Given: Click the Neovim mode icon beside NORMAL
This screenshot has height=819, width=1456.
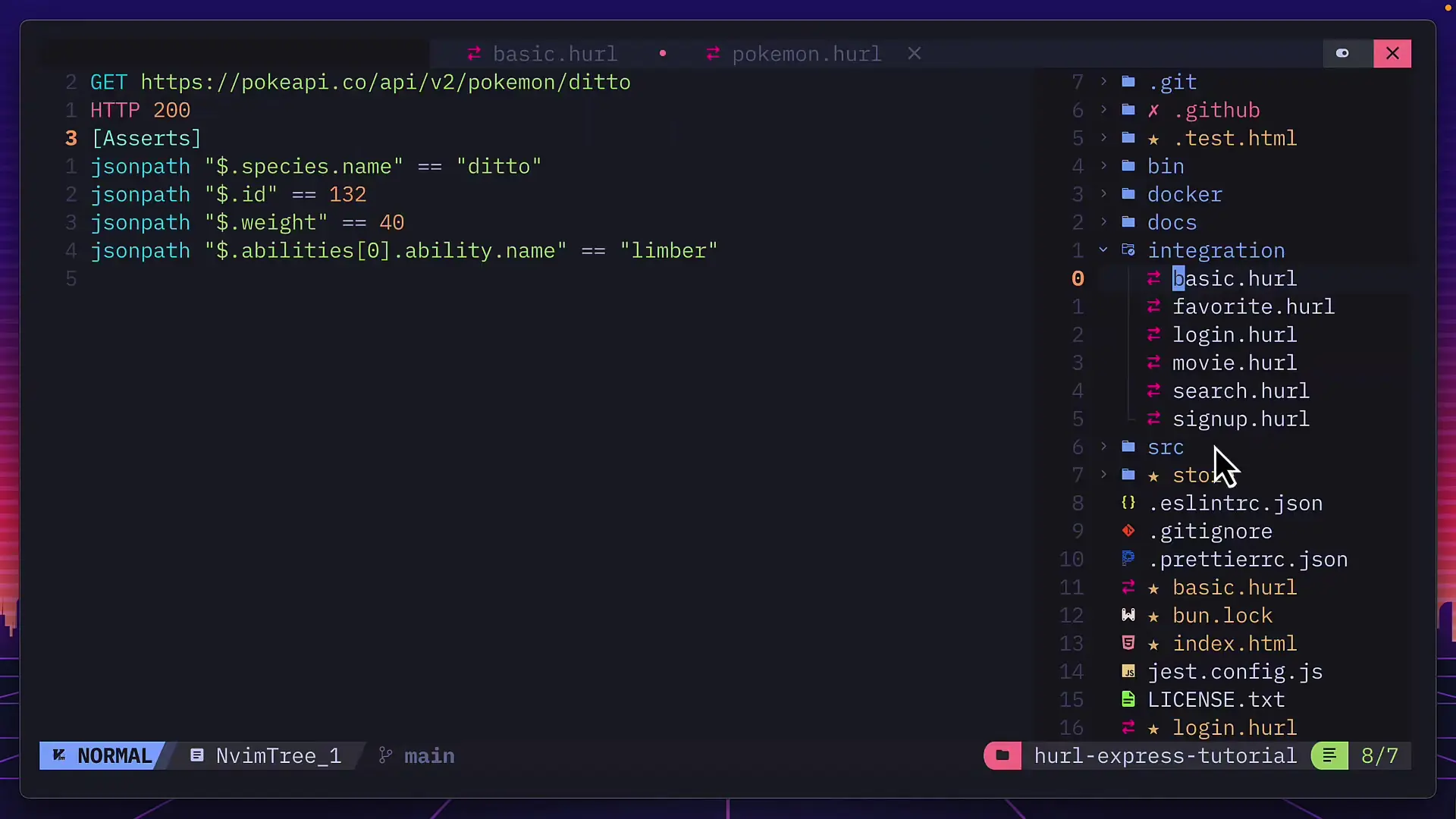Looking at the screenshot, I should (59, 755).
